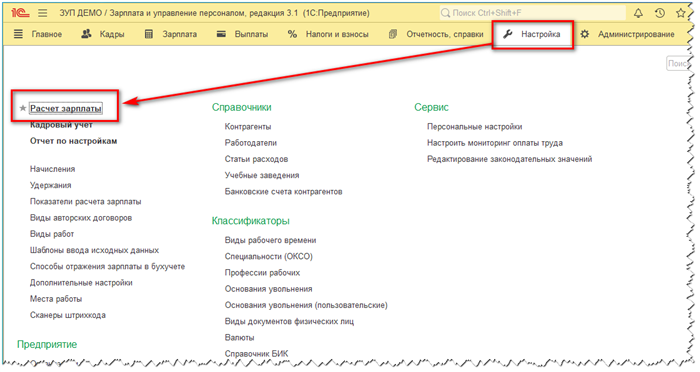Open Валюты classifier
This screenshot has height=372, width=700.
tap(240, 337)
